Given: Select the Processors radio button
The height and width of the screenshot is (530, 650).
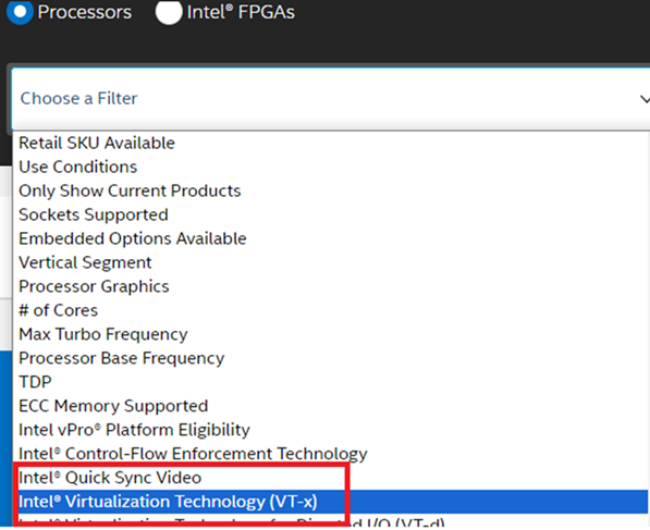Looking at the screenshot, I should click(x=20, y=11).
